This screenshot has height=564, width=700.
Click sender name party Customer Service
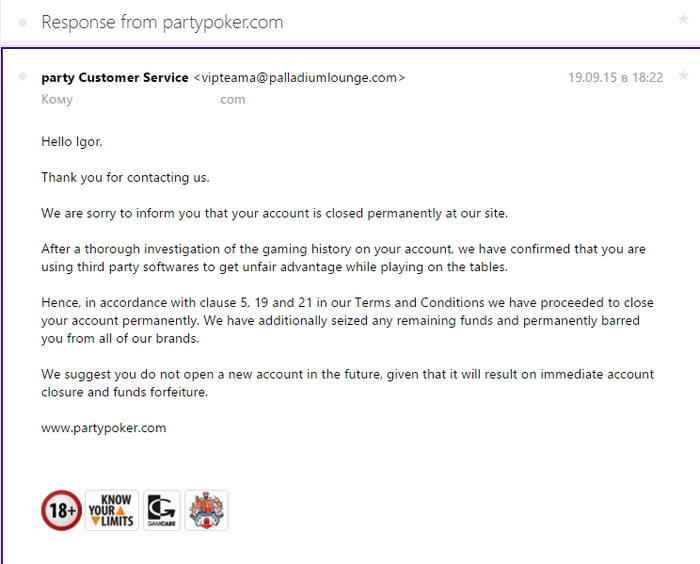(115, 78)
